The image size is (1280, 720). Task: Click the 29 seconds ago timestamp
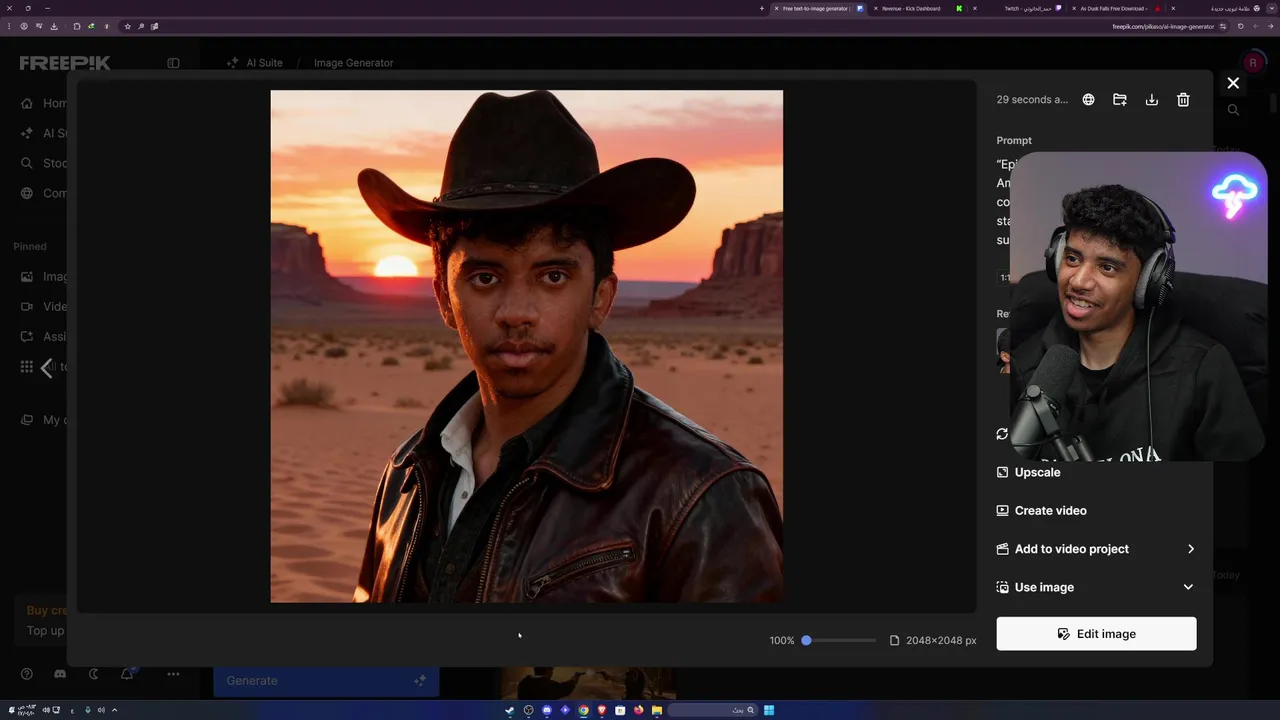coord(1032,100)
